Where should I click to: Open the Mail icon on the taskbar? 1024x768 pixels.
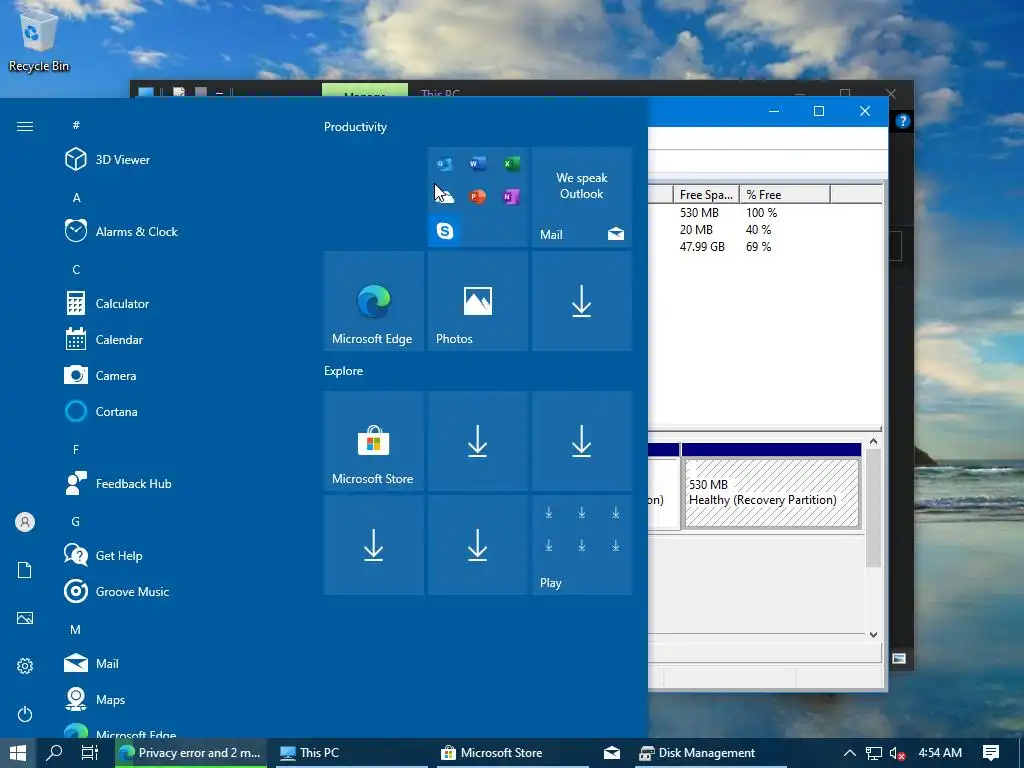[612, 752]
